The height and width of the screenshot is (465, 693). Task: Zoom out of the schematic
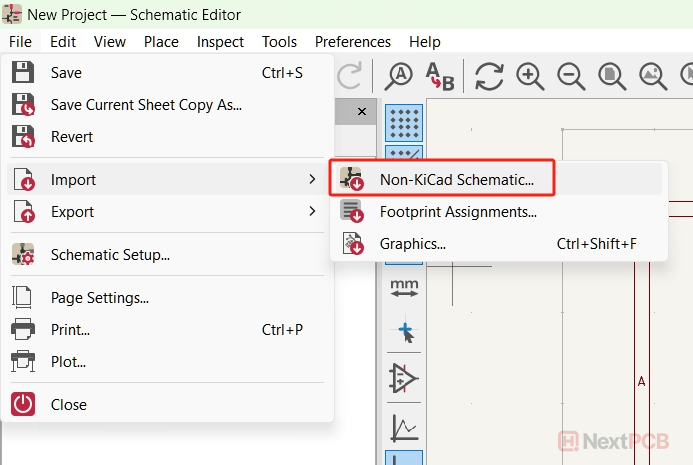(x=571, y=76)
